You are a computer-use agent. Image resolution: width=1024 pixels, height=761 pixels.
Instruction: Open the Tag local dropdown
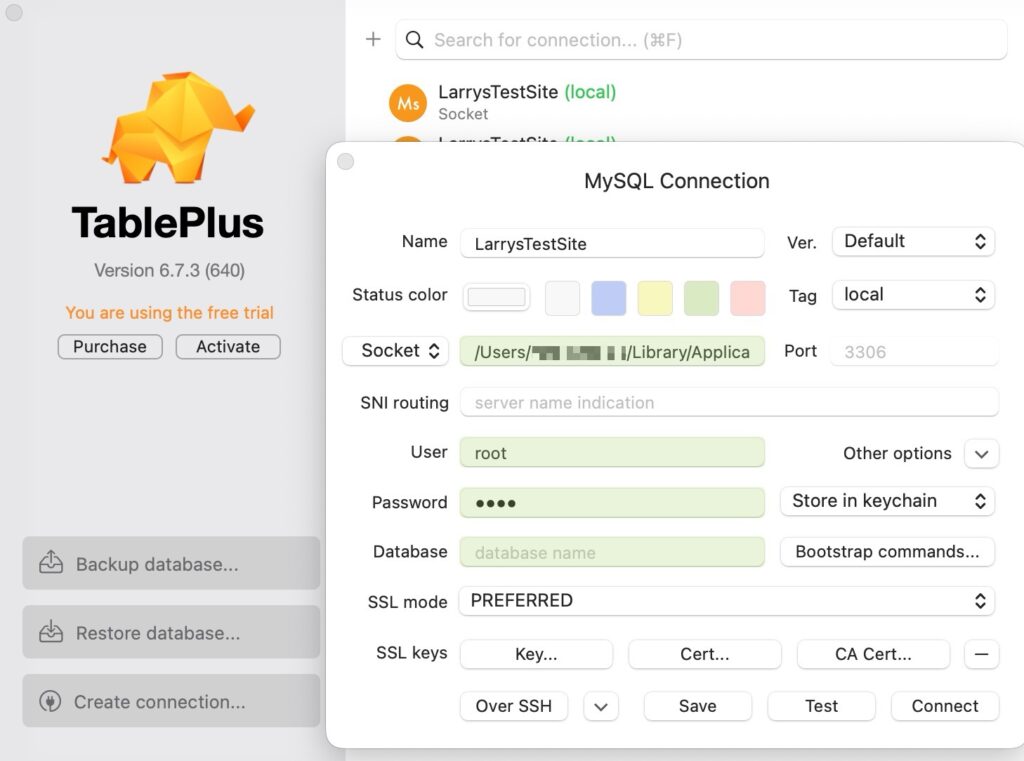(913, 295)
